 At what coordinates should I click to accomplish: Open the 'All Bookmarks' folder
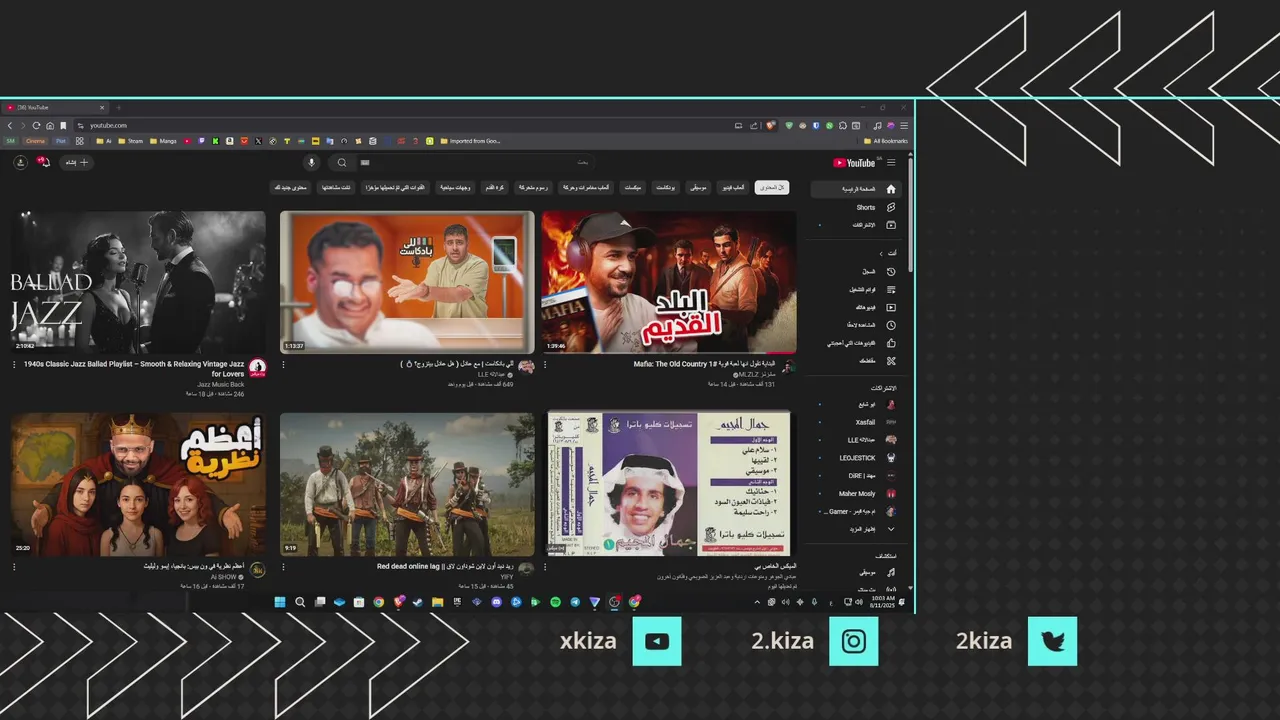coord(886,141)
